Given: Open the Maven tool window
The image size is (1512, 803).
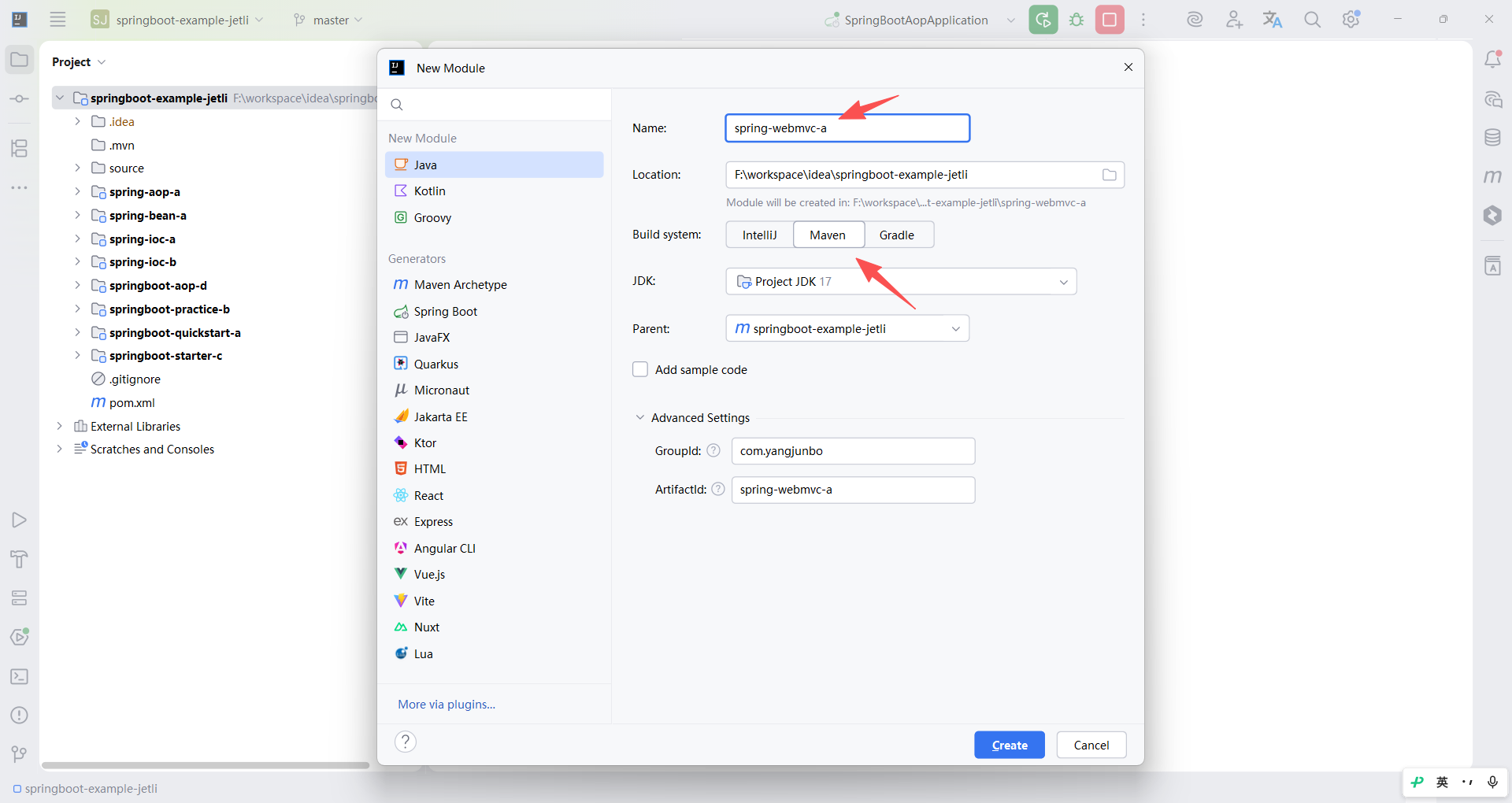Looking at the screenshot, I should pyautogui.click(x=1492, y=176).
